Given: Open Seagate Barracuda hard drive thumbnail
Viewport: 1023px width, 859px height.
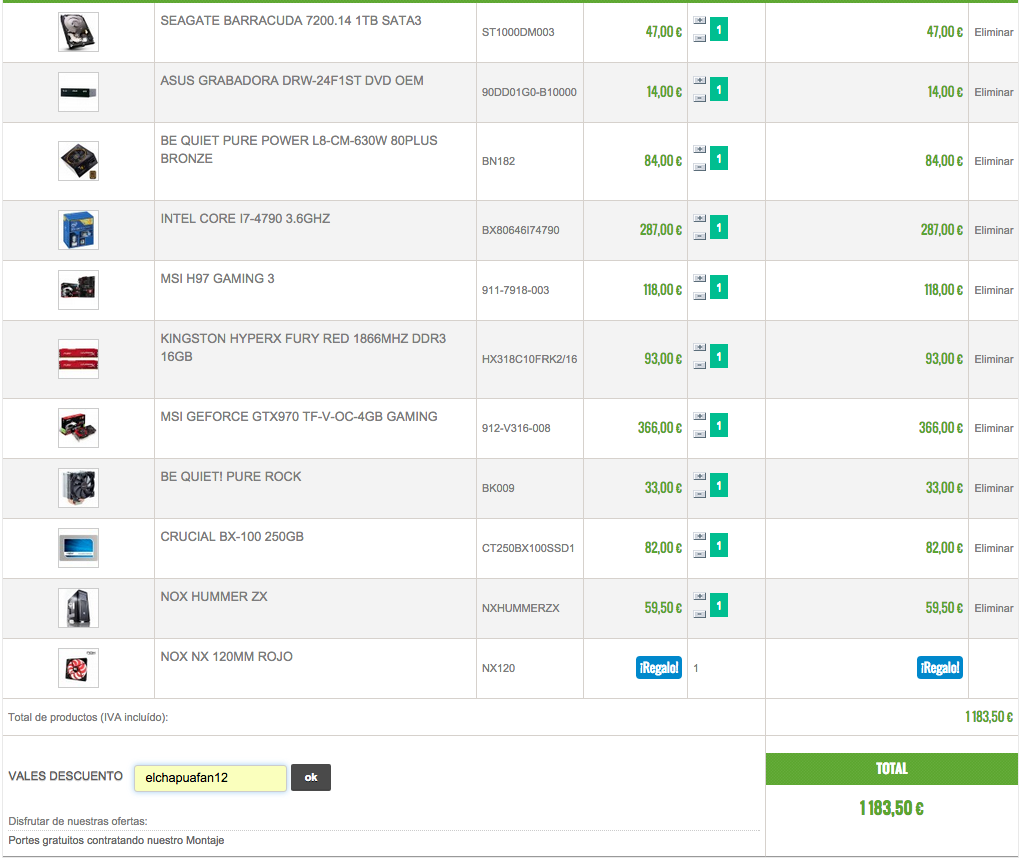Looking at the screenshot, I should click(x=78, y=32).
